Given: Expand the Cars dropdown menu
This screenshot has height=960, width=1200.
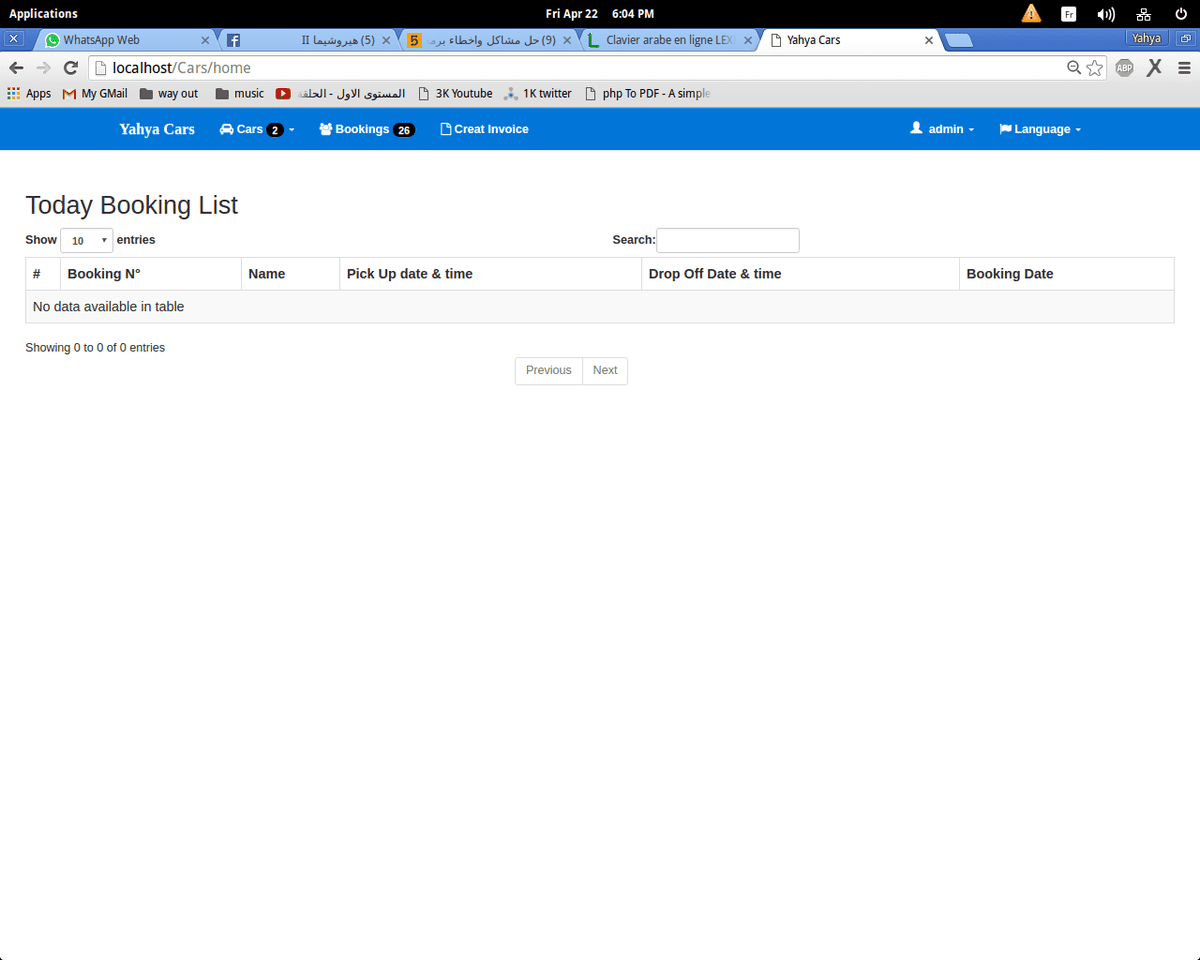Looking at the screenshot, I should tap(256, 129).
